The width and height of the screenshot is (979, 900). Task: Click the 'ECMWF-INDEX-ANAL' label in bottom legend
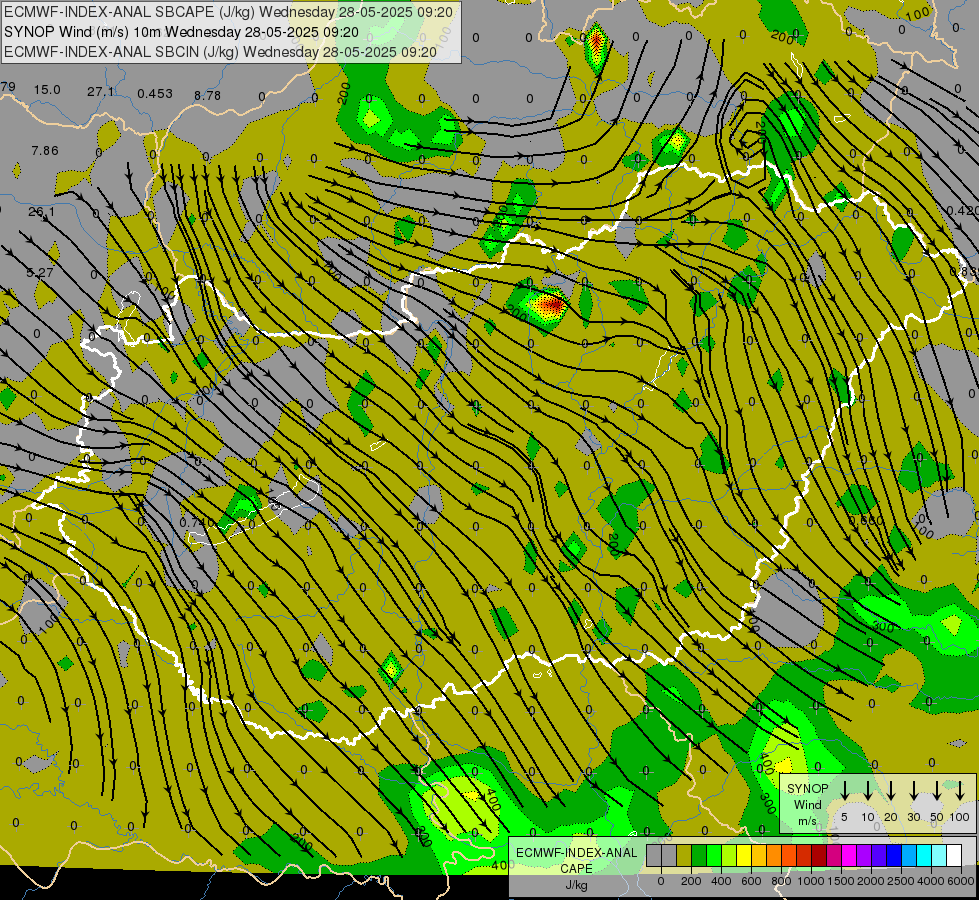pos(576,853)
